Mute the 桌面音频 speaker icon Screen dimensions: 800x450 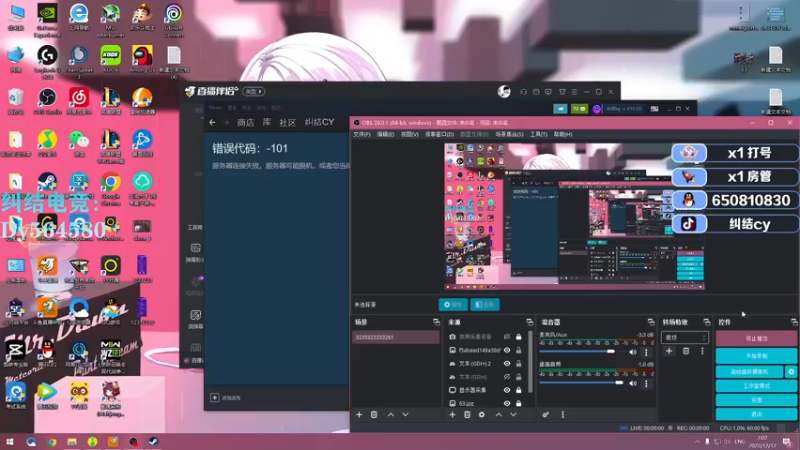633,383
